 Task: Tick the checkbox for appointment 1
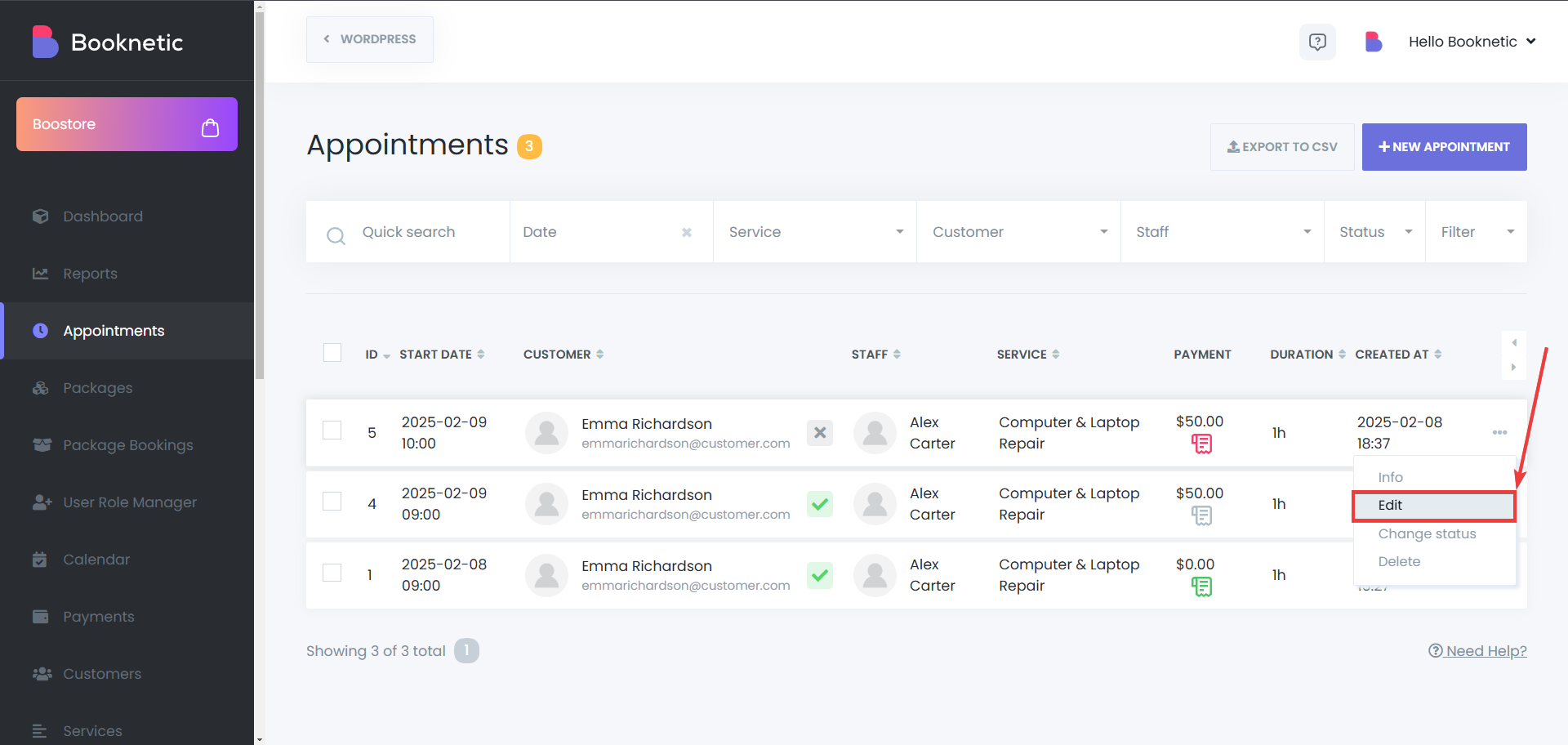[332, 572]
